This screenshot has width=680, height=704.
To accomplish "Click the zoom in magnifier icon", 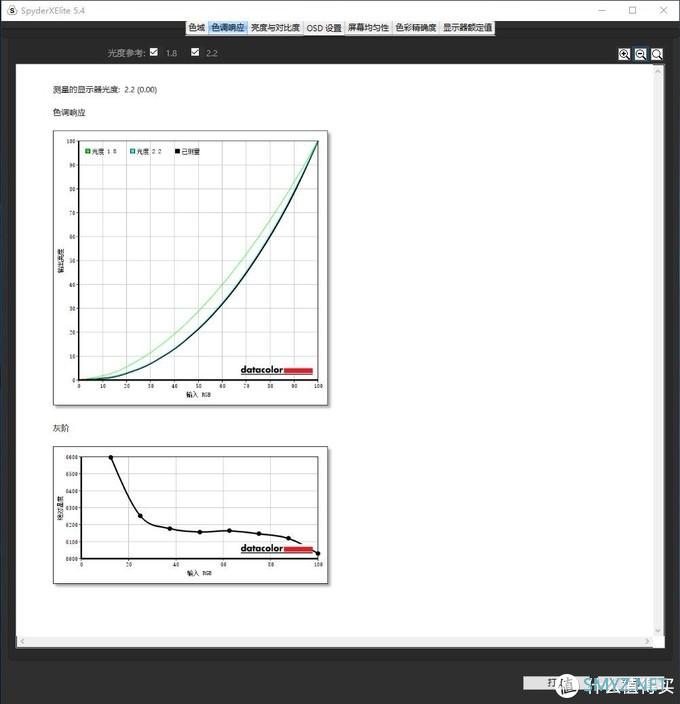I will point(624,54).
